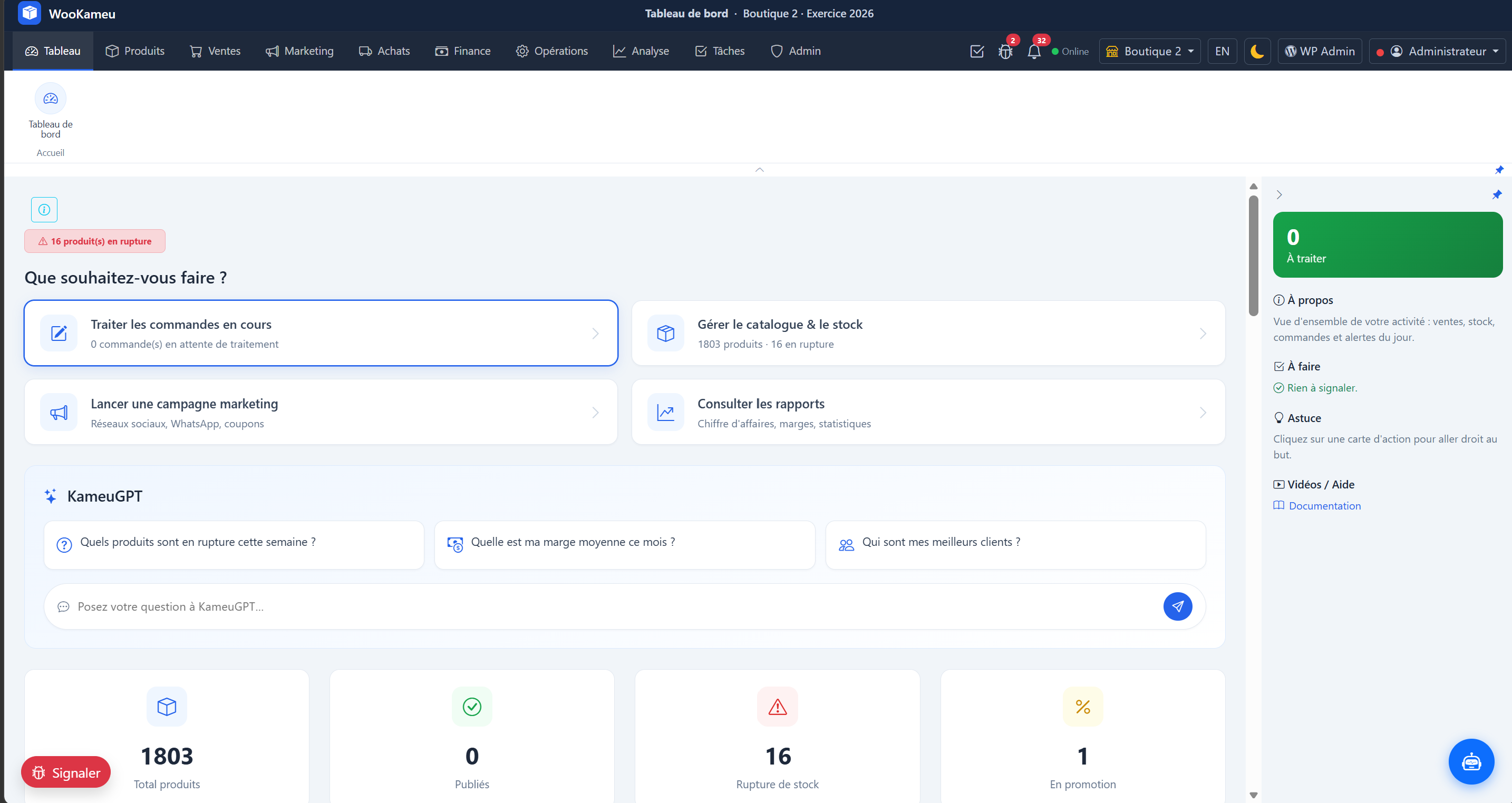Click the Signaler bug report button
Screen dimensions: 1512x803
[66, 772]
